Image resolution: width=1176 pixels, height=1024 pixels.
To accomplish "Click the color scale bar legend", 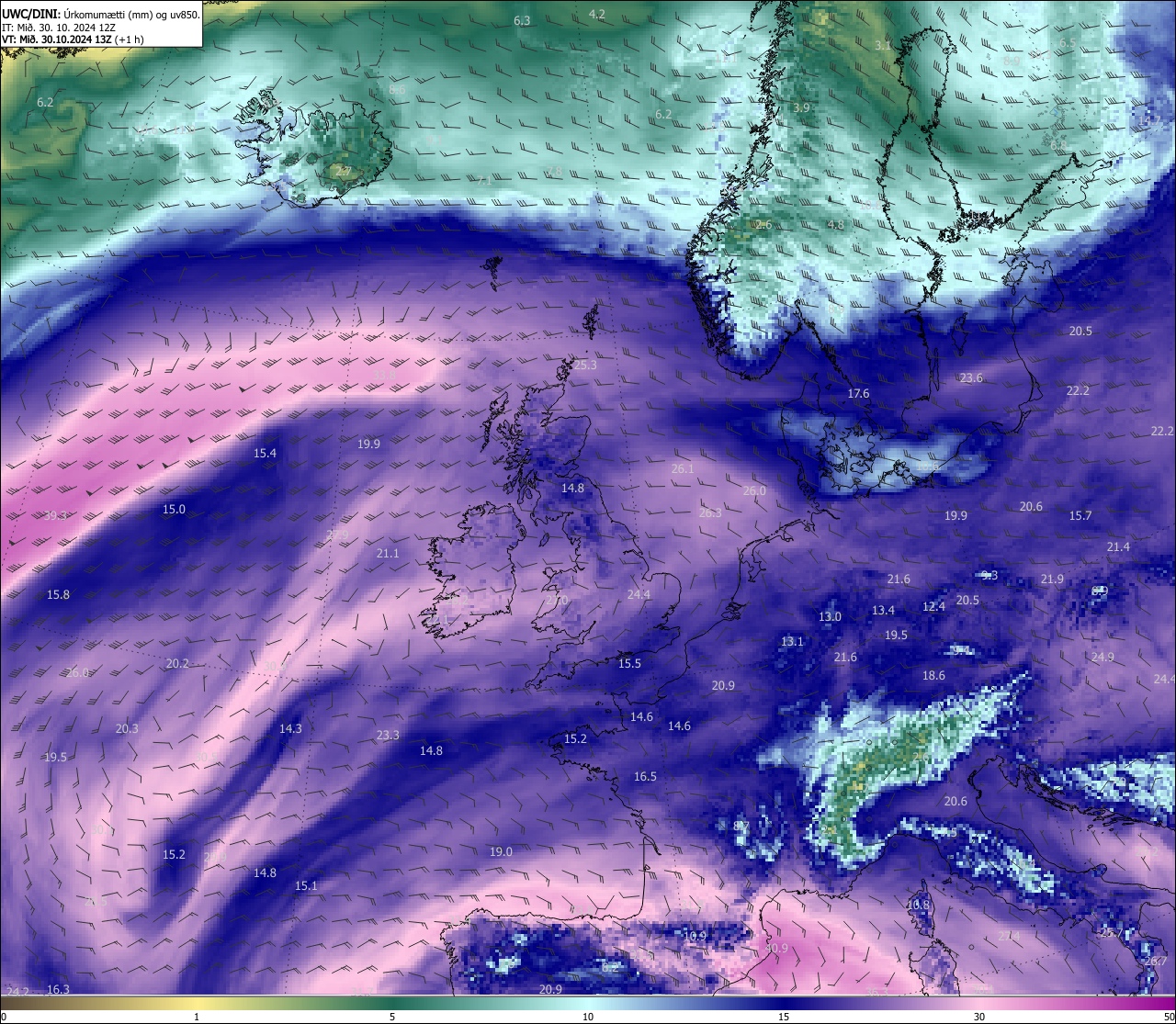I will tap(588, 1002).
